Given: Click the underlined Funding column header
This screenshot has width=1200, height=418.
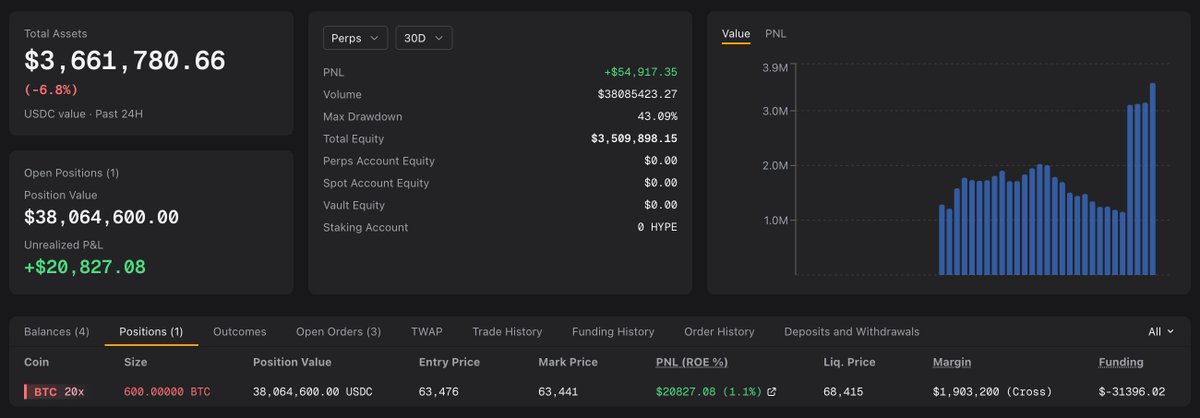Looking at the screenshot, I should point(1121,362).
